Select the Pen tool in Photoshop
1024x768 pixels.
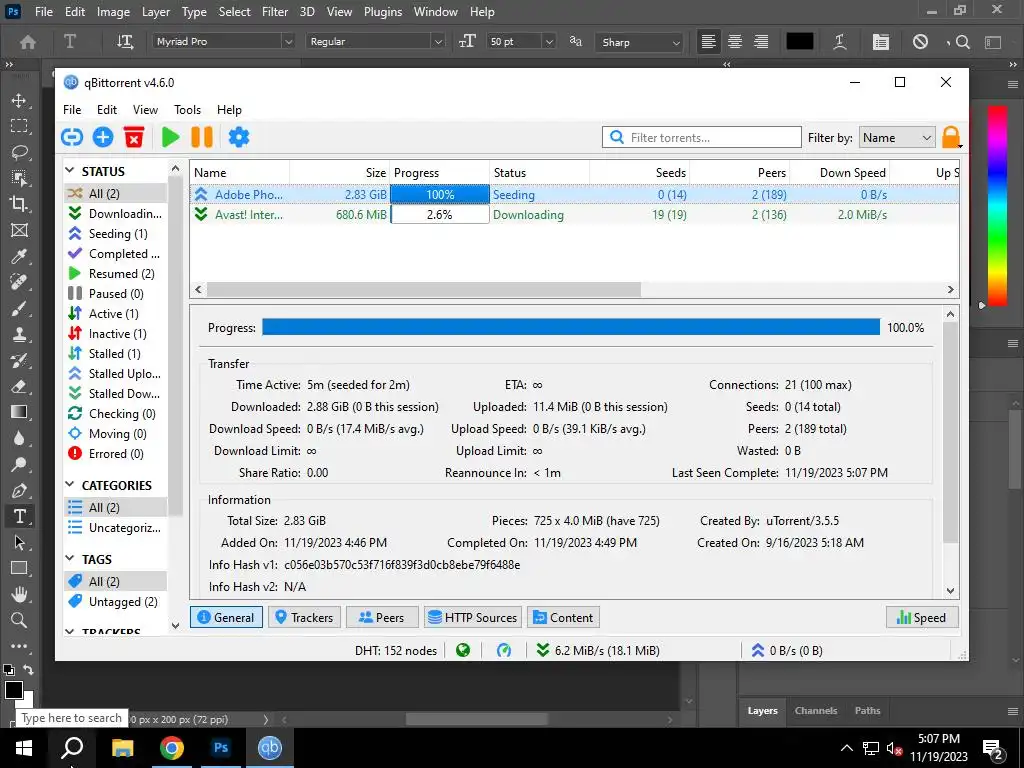point(19,490)
